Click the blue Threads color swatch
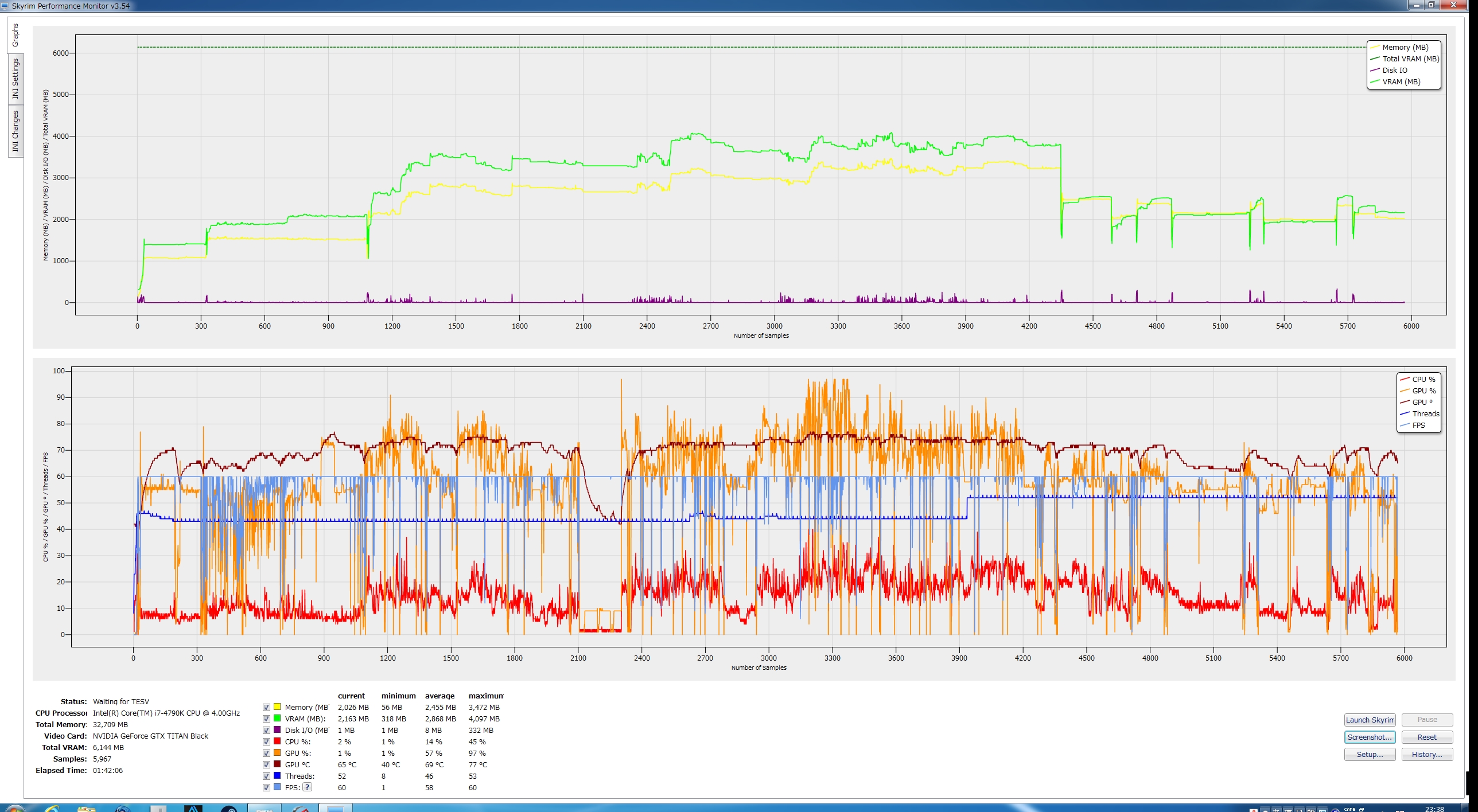This screenshot has width=1478, height=812. pos(277,775)
